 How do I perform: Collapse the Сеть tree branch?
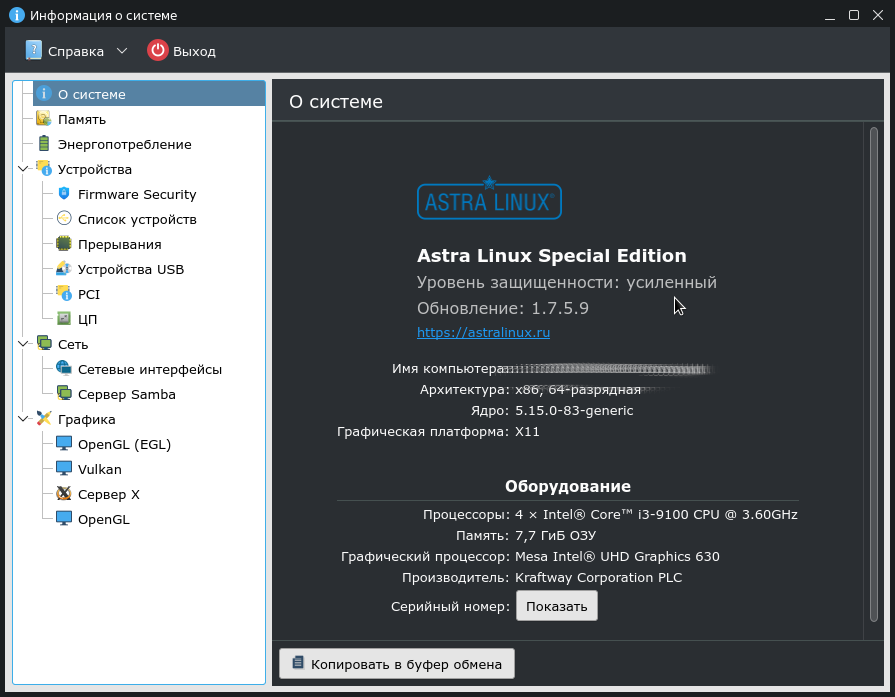(x=23, y=343)
